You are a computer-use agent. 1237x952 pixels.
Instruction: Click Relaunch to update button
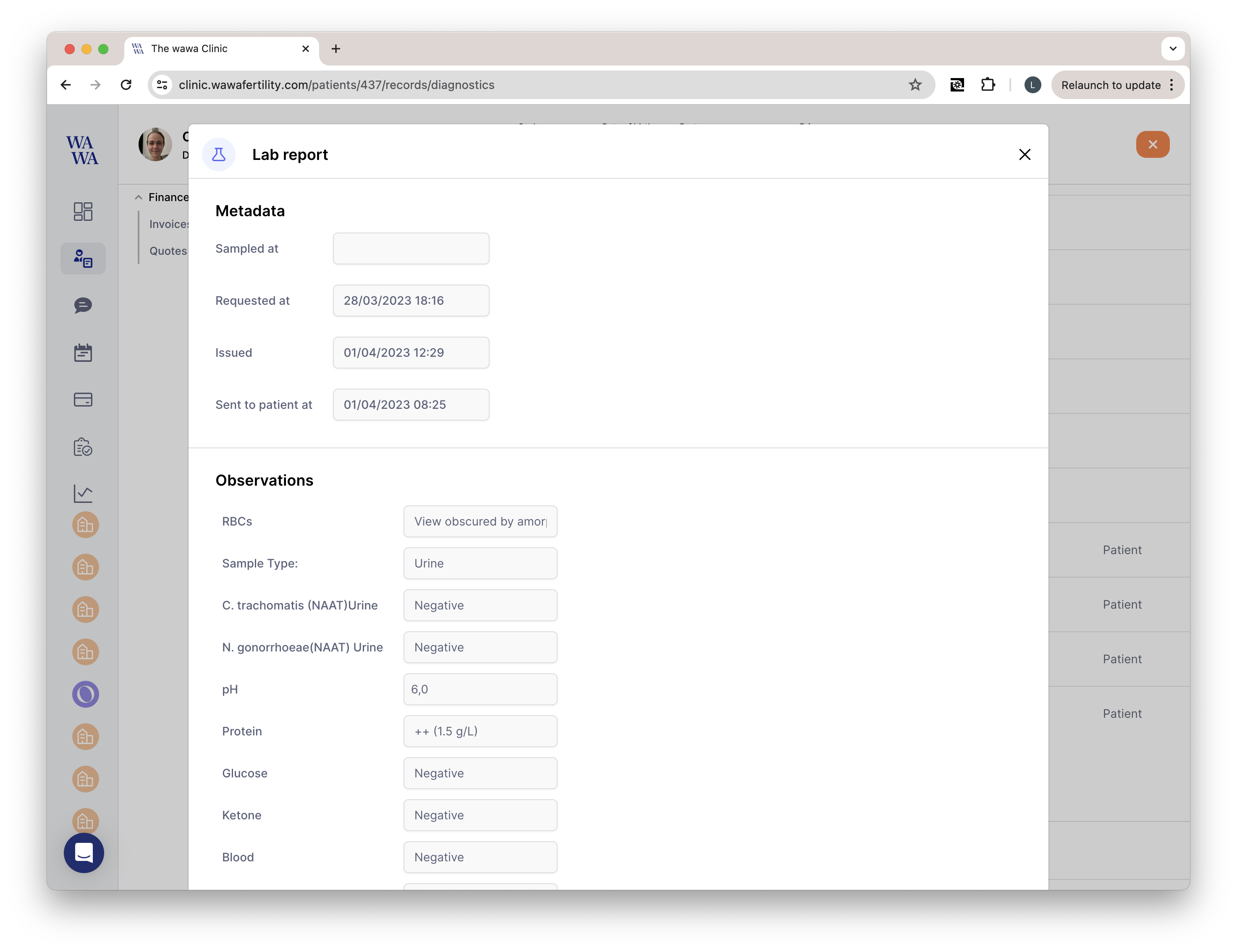click(x=1110, y=85)
